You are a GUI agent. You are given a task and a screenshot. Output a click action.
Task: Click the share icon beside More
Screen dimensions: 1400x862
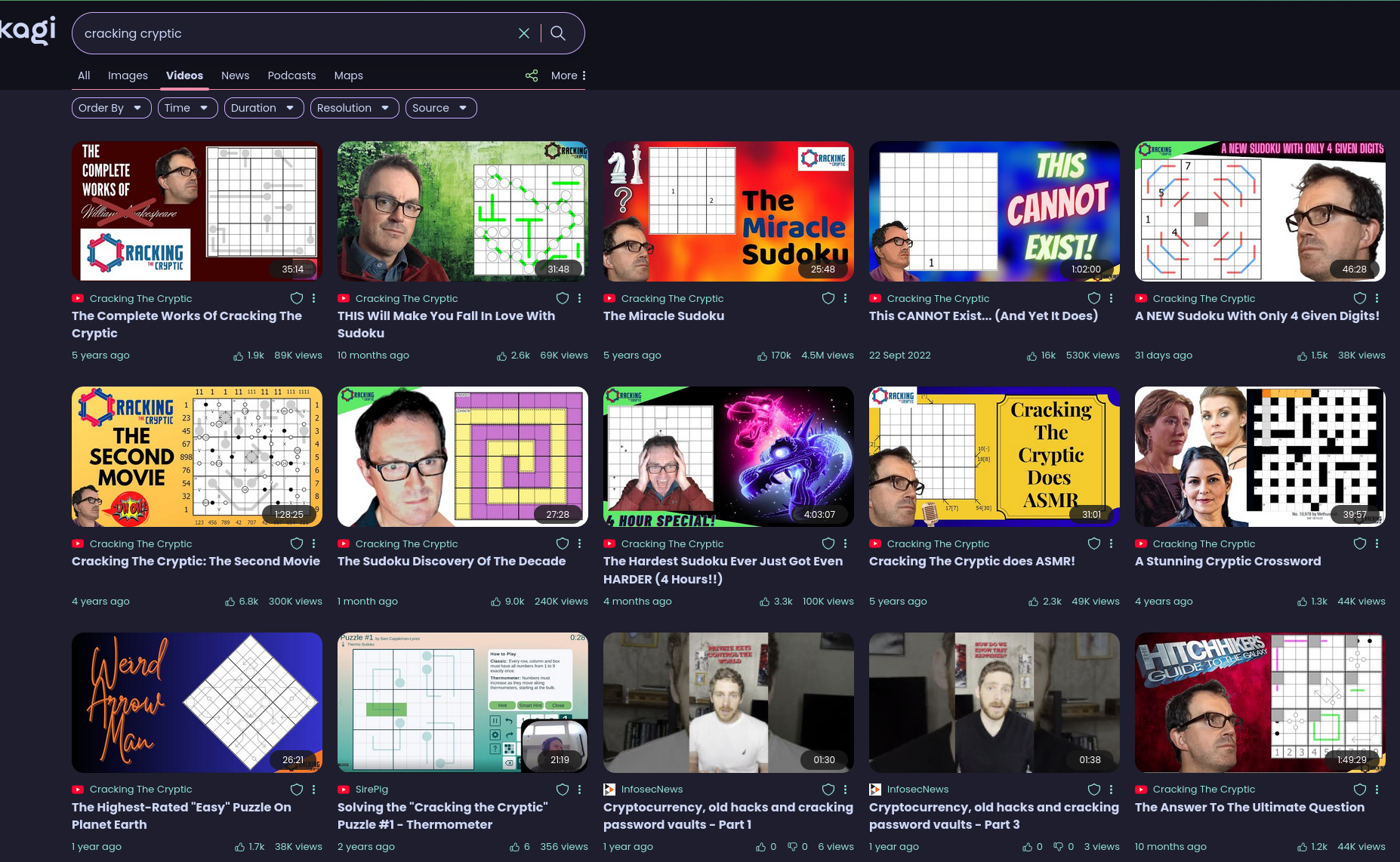pyautogui.click(x=532, y=75)
